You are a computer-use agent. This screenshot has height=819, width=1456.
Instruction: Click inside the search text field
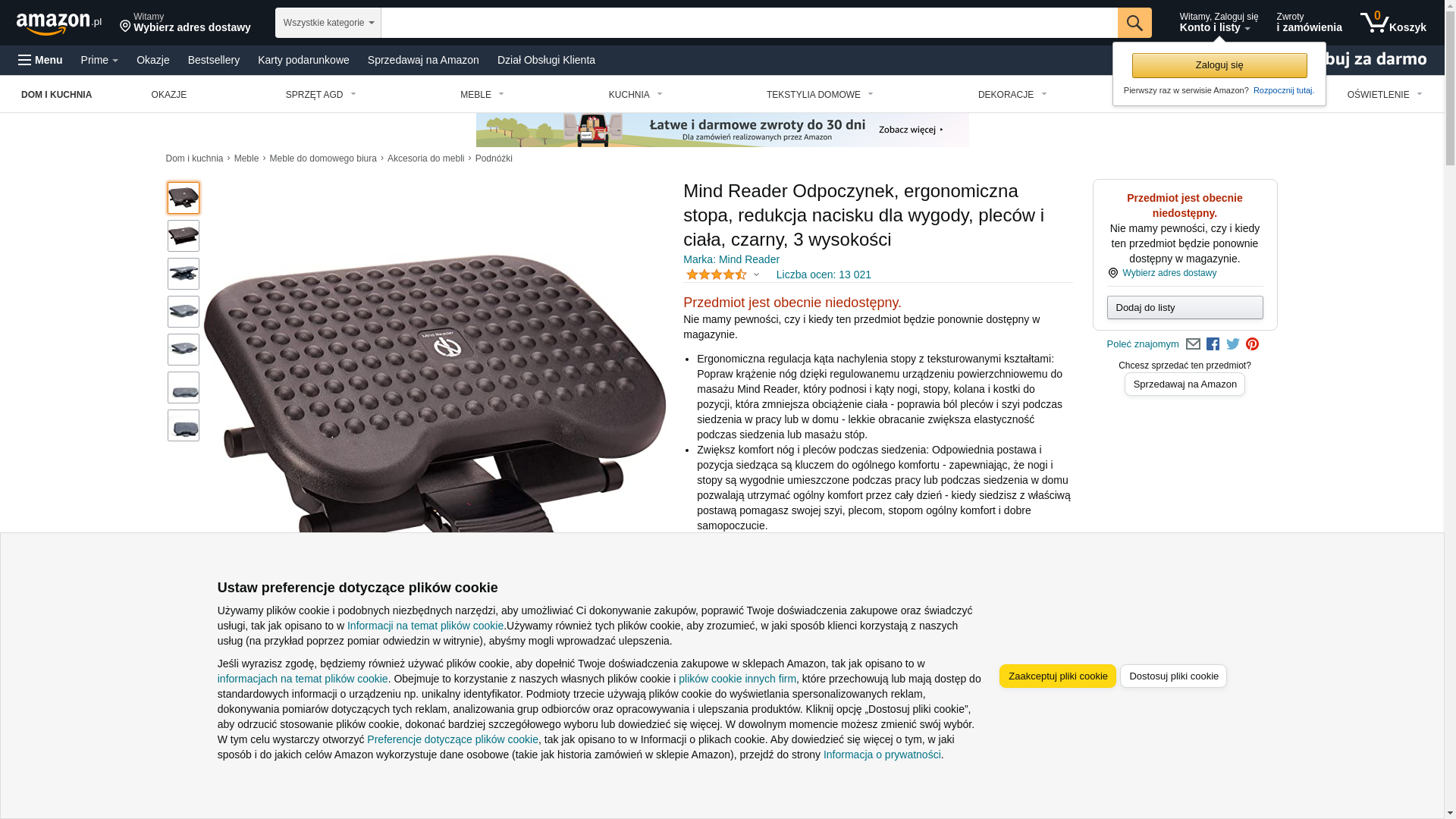pyautogui.click(x=749, y=23)
